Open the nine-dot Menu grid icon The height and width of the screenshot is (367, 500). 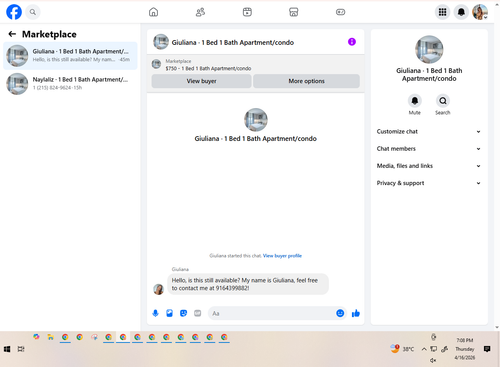pyautogui.click(x=442, y=12)
